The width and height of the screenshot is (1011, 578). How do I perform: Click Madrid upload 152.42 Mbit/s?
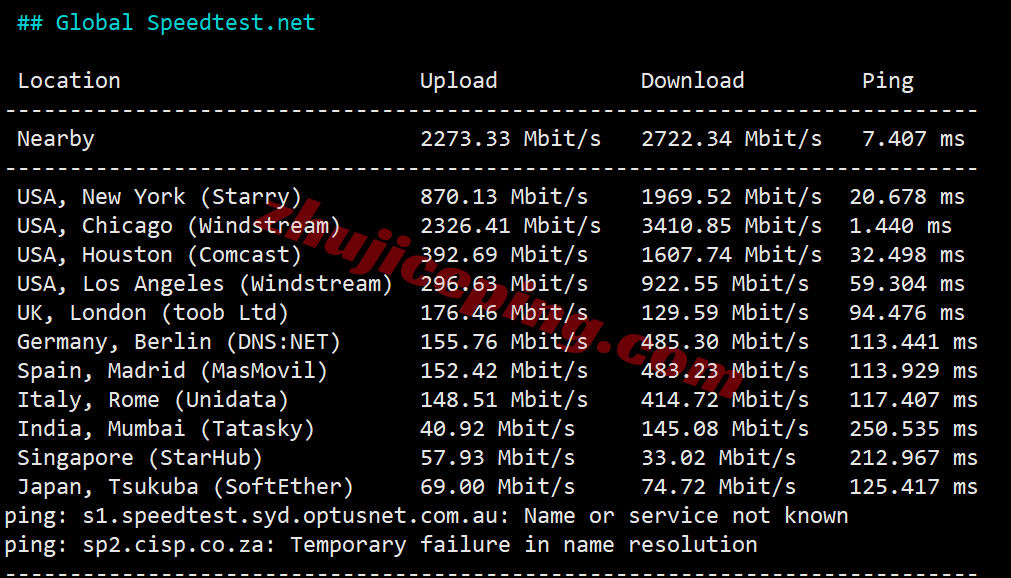(x=504, y=371)
